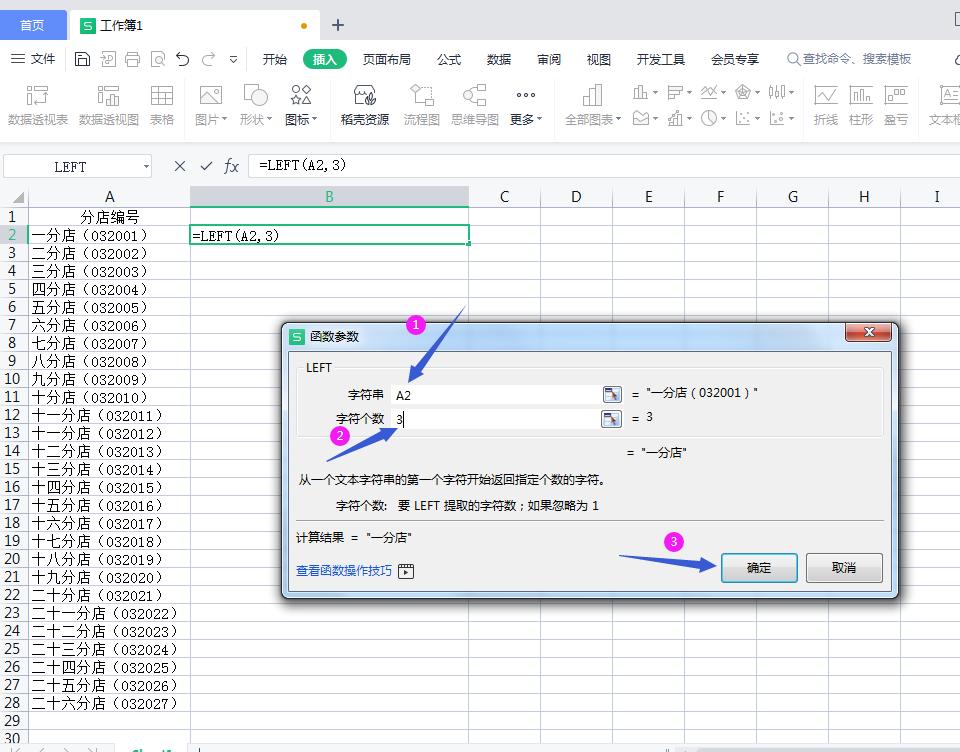
Task: Click range selector icon beside 字符个数 field
Action: click(x=612, y=419)
